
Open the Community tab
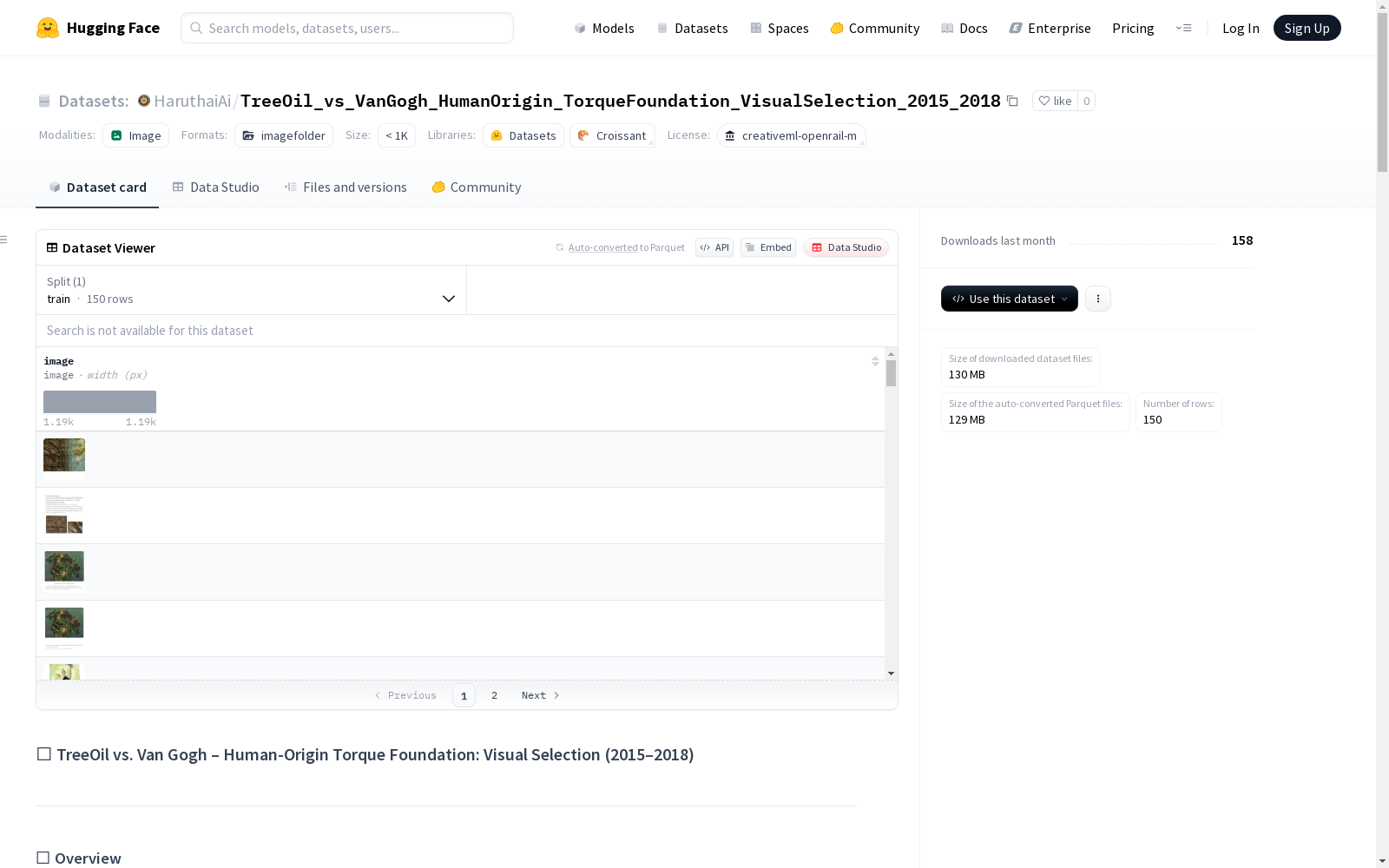[477, 187]
